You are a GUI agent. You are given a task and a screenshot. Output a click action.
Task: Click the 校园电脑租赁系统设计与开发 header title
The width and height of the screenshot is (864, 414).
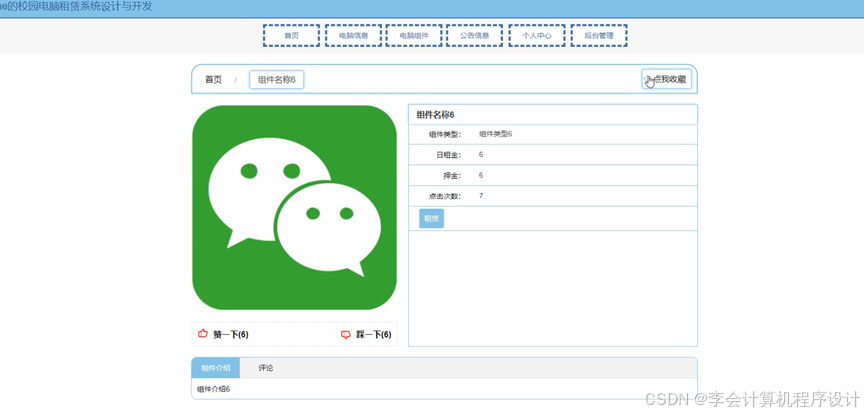(77, 7)
